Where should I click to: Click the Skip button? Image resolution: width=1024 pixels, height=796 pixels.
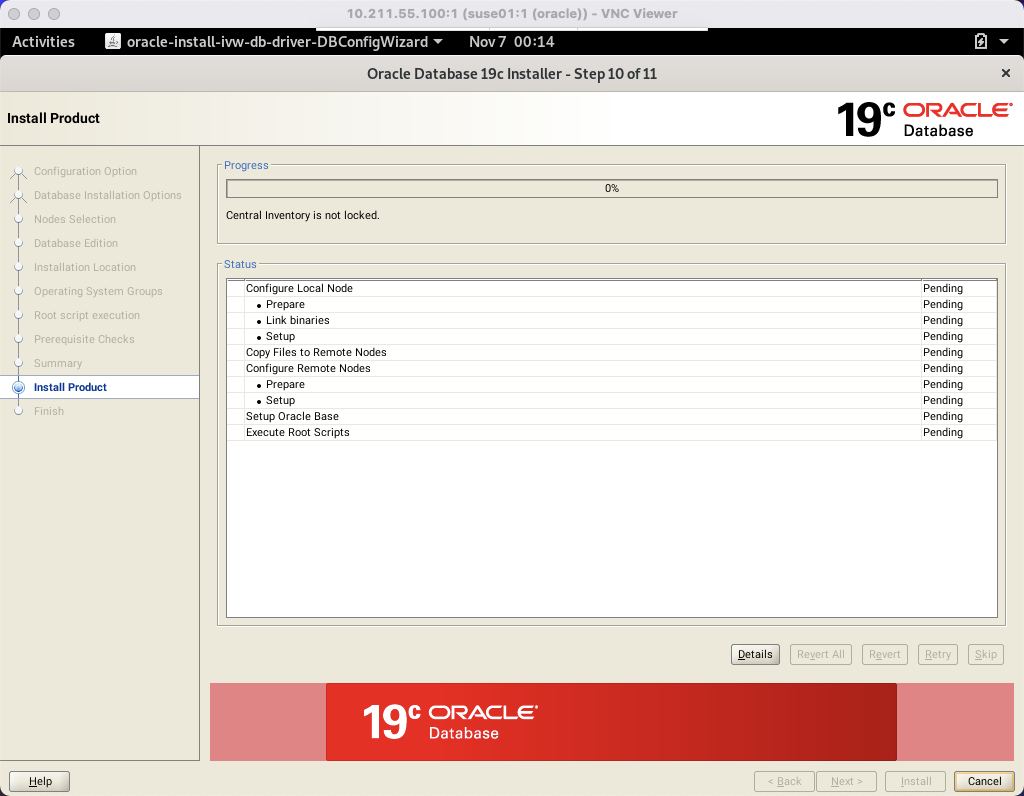pos(985,654)
